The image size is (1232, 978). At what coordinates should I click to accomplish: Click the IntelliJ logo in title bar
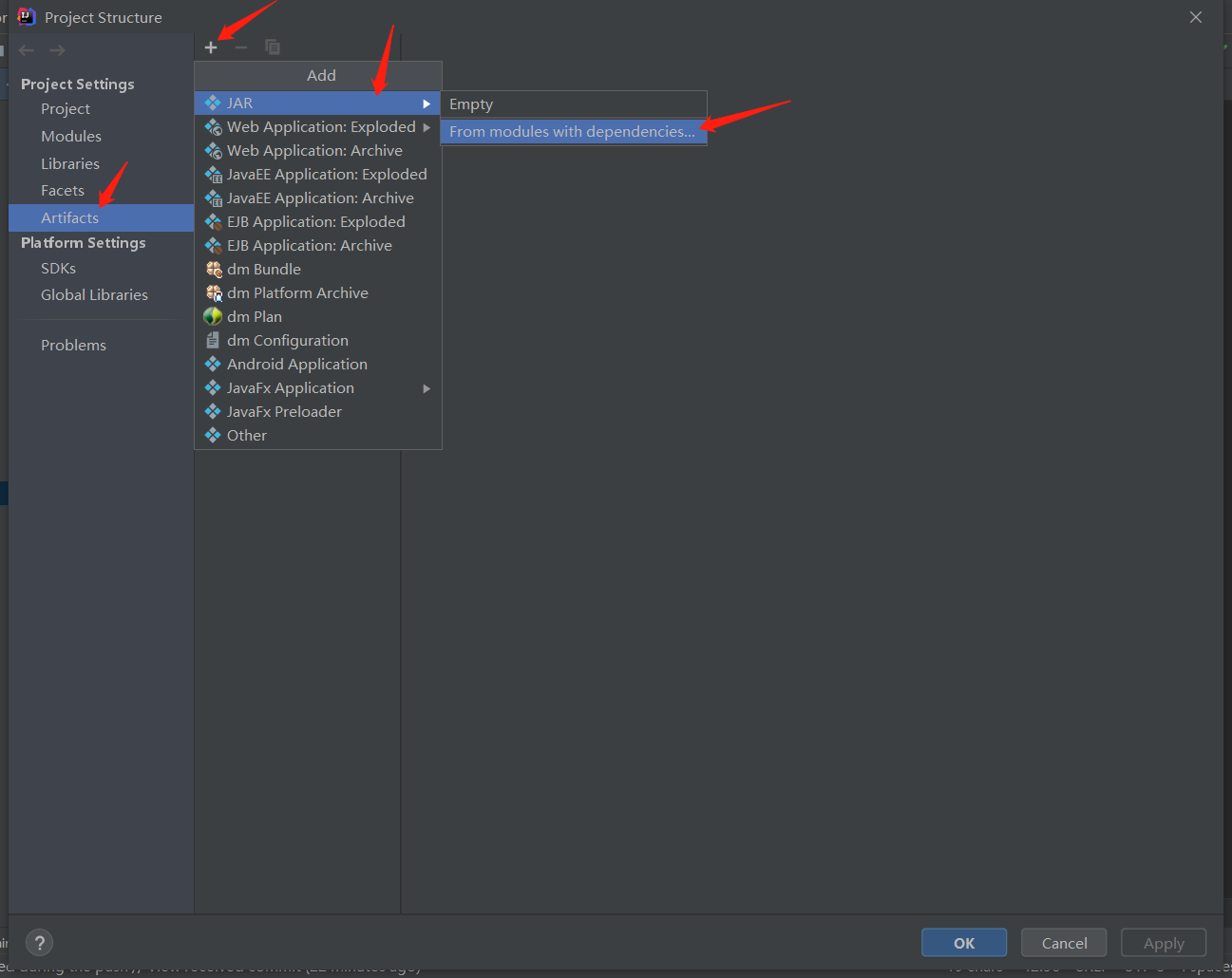(x=26, y=17)
